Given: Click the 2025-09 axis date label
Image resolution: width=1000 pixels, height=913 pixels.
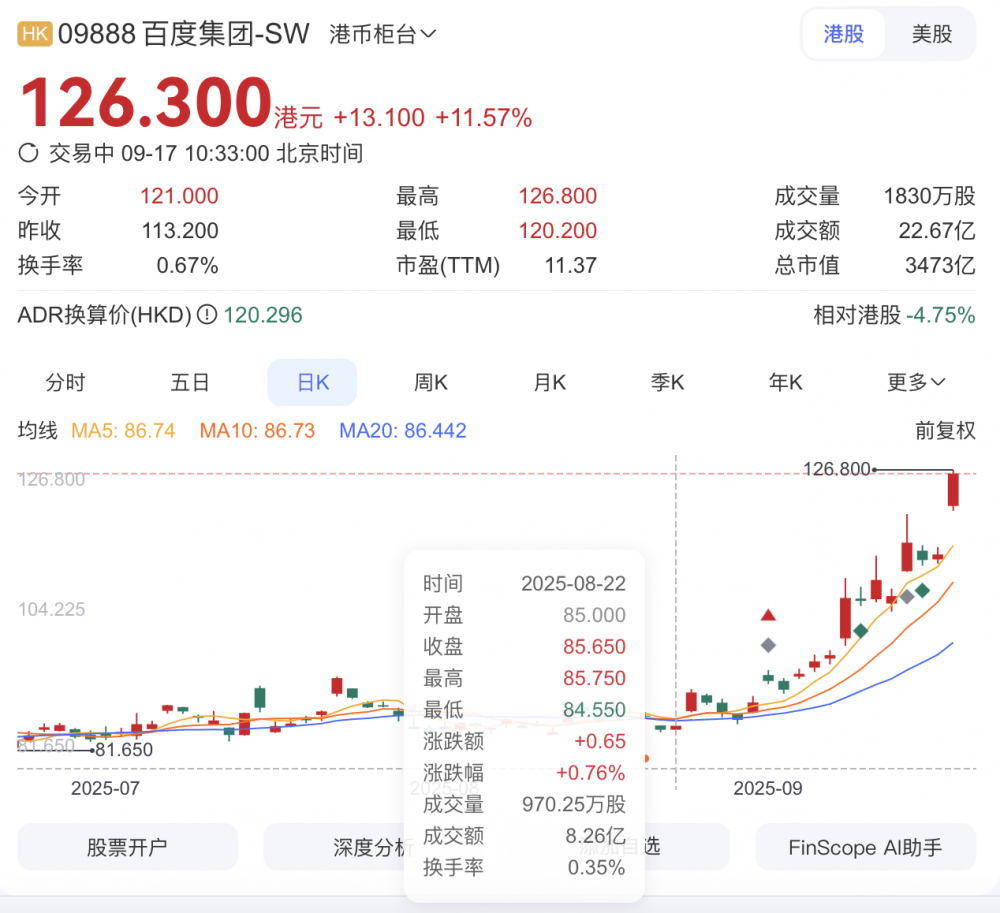Looking at the screenshot, I should pyautogui.click(x=768, y=788).
